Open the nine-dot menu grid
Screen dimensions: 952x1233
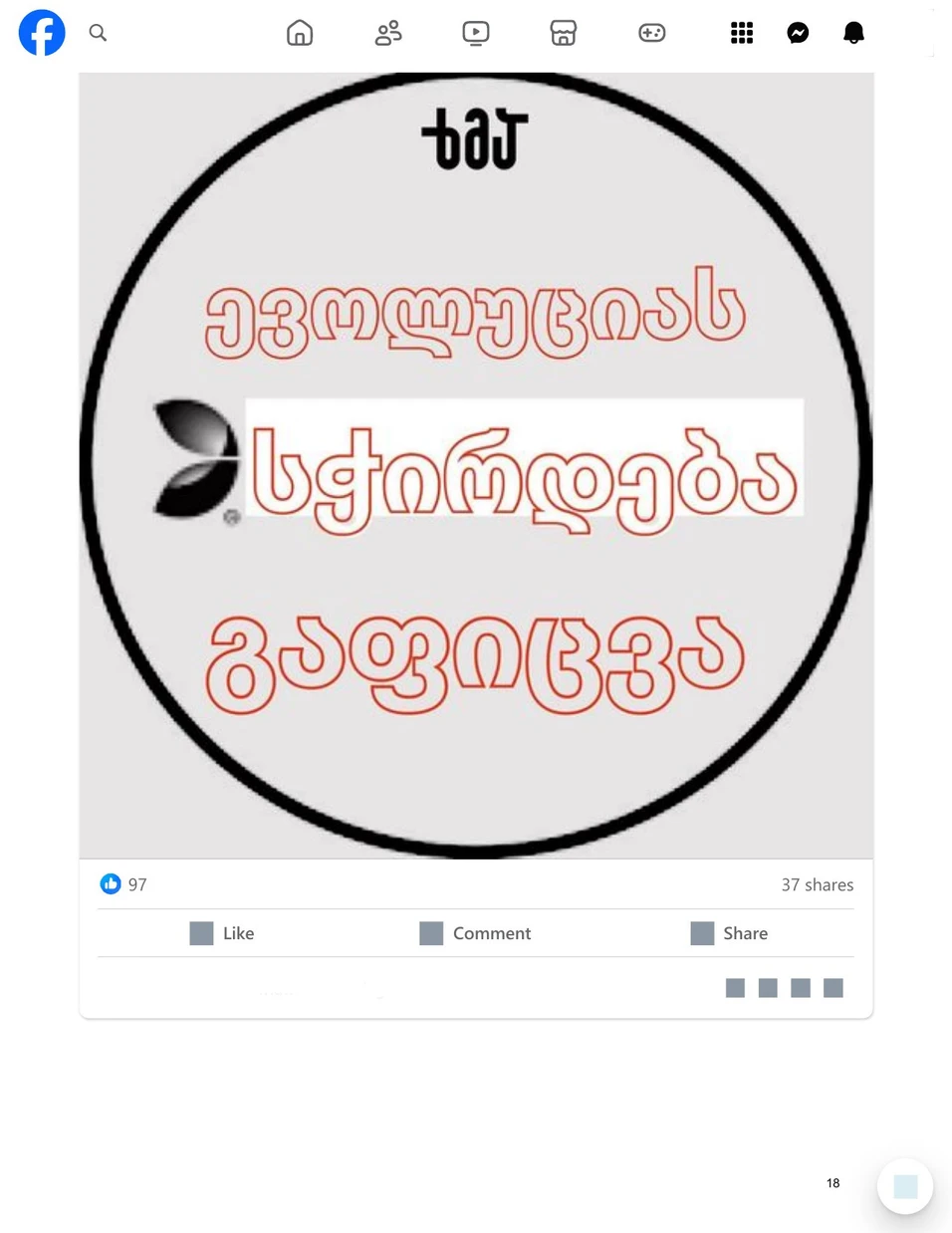coord(742,33)
